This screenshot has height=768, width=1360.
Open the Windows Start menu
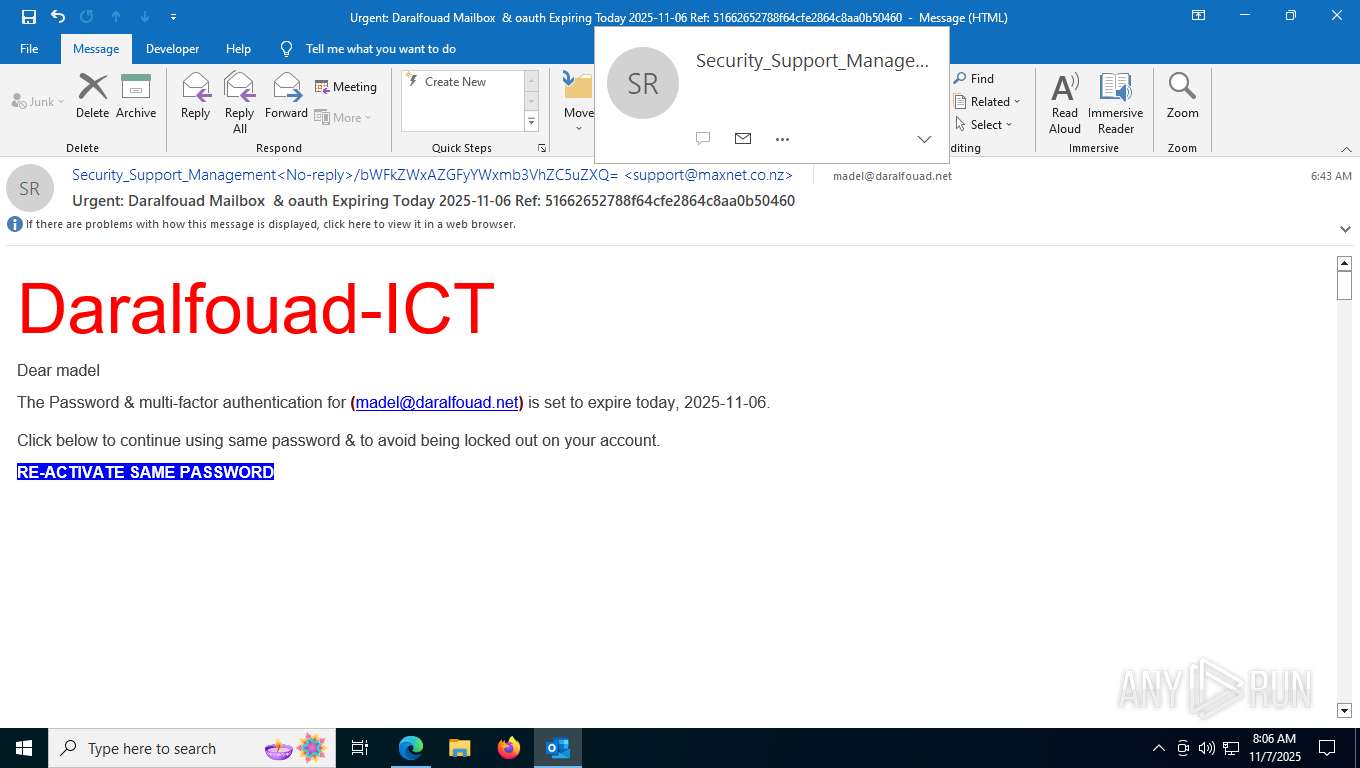pos(24,748)
